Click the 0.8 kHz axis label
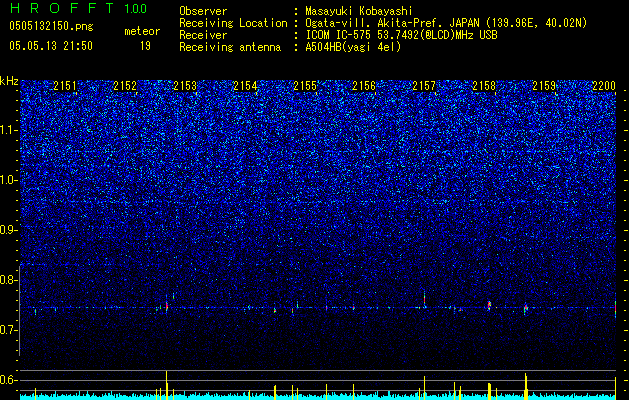The height and width of the screenshot is (400, 629). [9, 280]
